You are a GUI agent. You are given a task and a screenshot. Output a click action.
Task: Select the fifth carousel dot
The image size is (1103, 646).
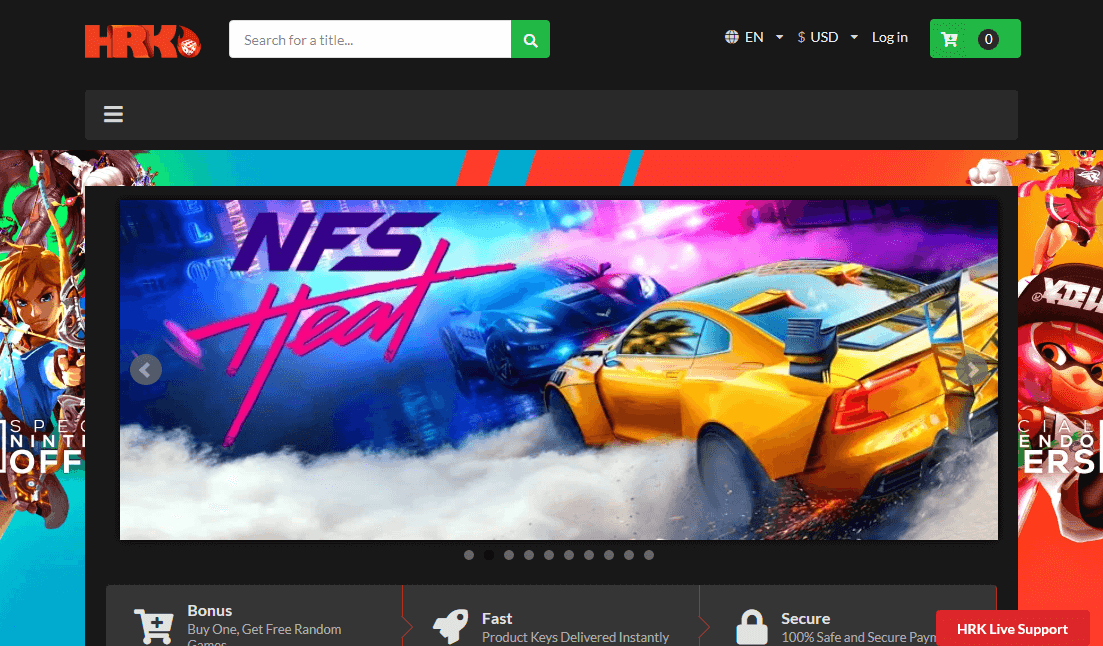pyautogui.click(x=549, y=555)
